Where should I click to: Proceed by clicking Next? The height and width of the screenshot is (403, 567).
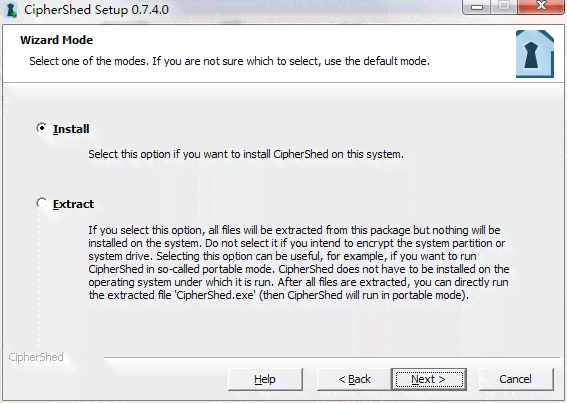click(429, 379)
